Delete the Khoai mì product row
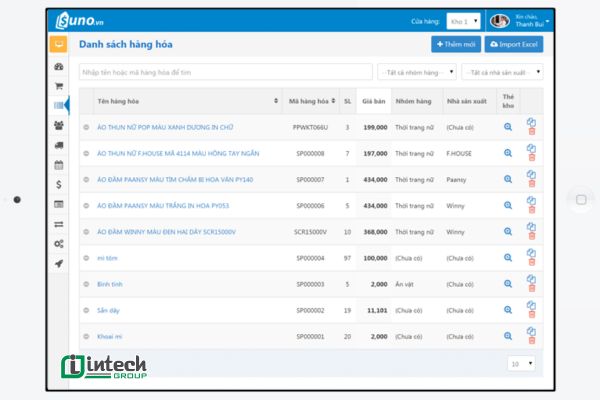 point(531,341)
